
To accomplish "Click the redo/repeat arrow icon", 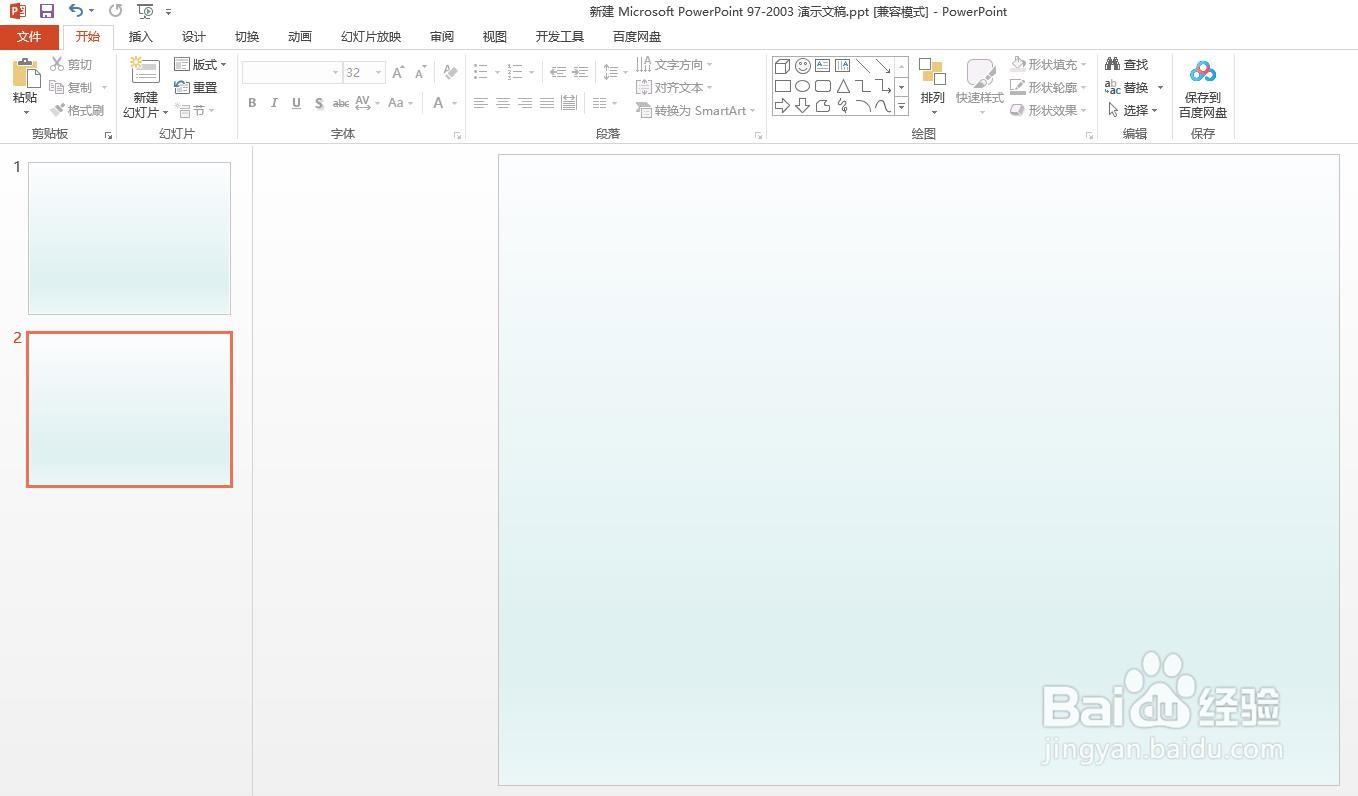I will click(115, 11).
